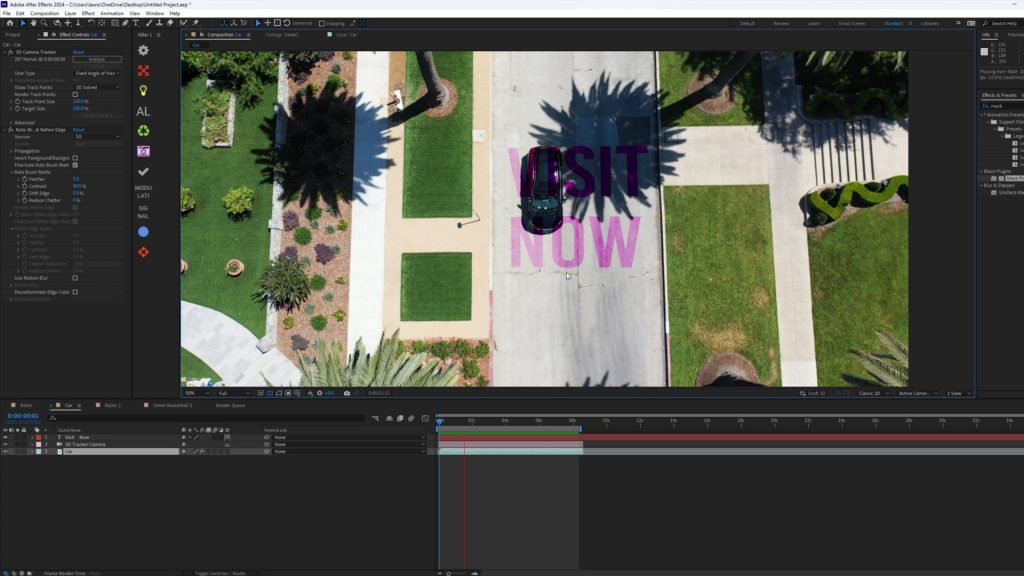Image resolution: width=1024 pixels, height=576 pixels.
Task: Toggle Use Motion Blur checkbox
Action: point(75,278)
